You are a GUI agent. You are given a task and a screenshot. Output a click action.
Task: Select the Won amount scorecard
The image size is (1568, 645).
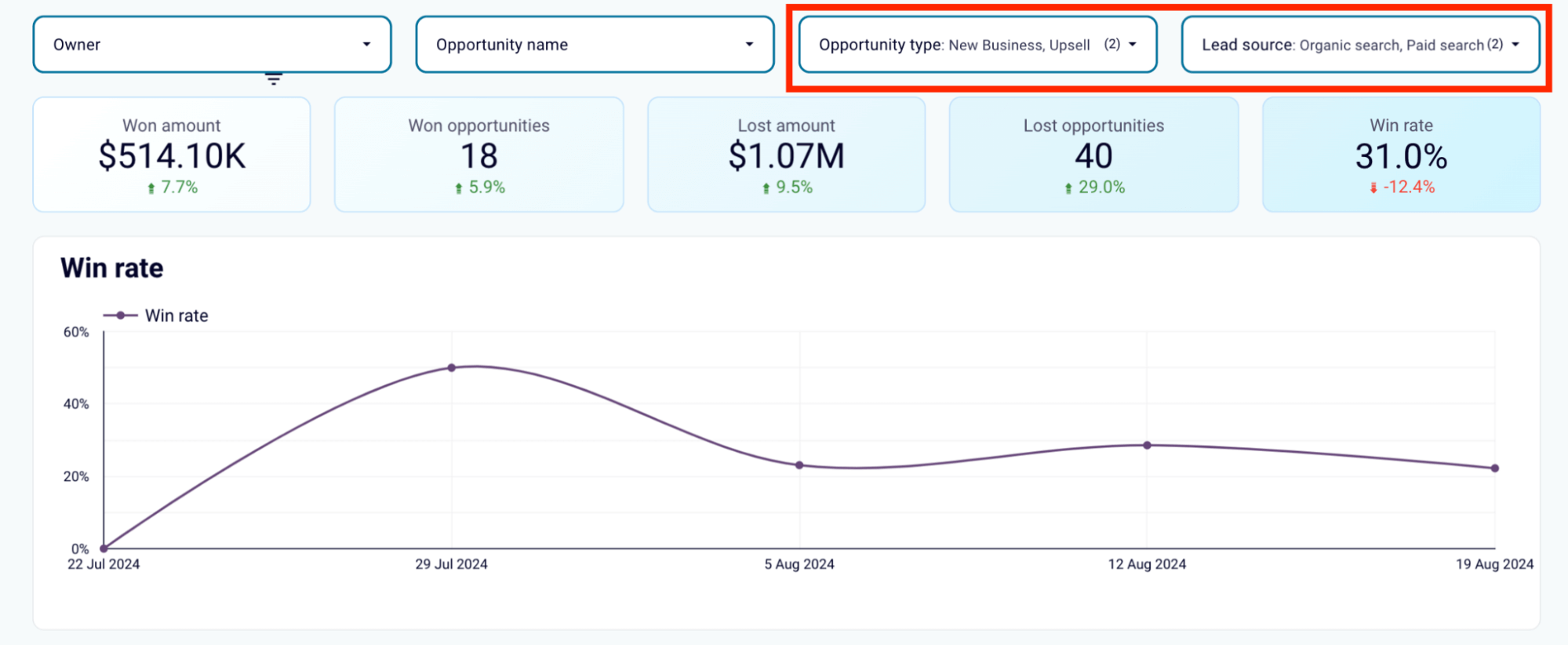tap(172, 155)
